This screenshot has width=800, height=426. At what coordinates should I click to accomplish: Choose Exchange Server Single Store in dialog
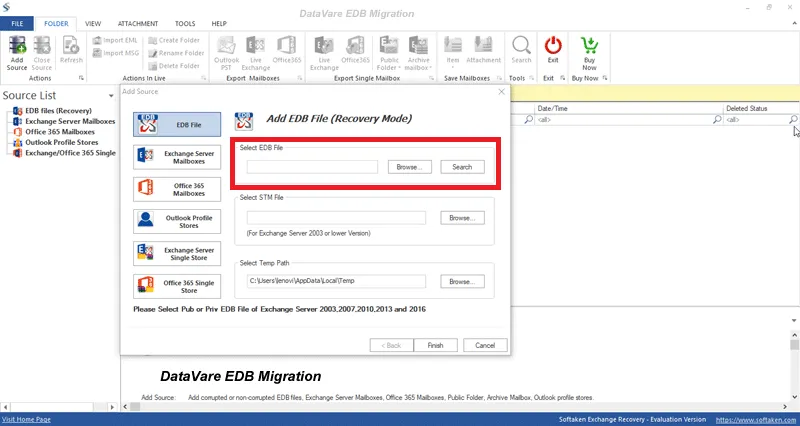pyautogui.click(x=177, y=254)
